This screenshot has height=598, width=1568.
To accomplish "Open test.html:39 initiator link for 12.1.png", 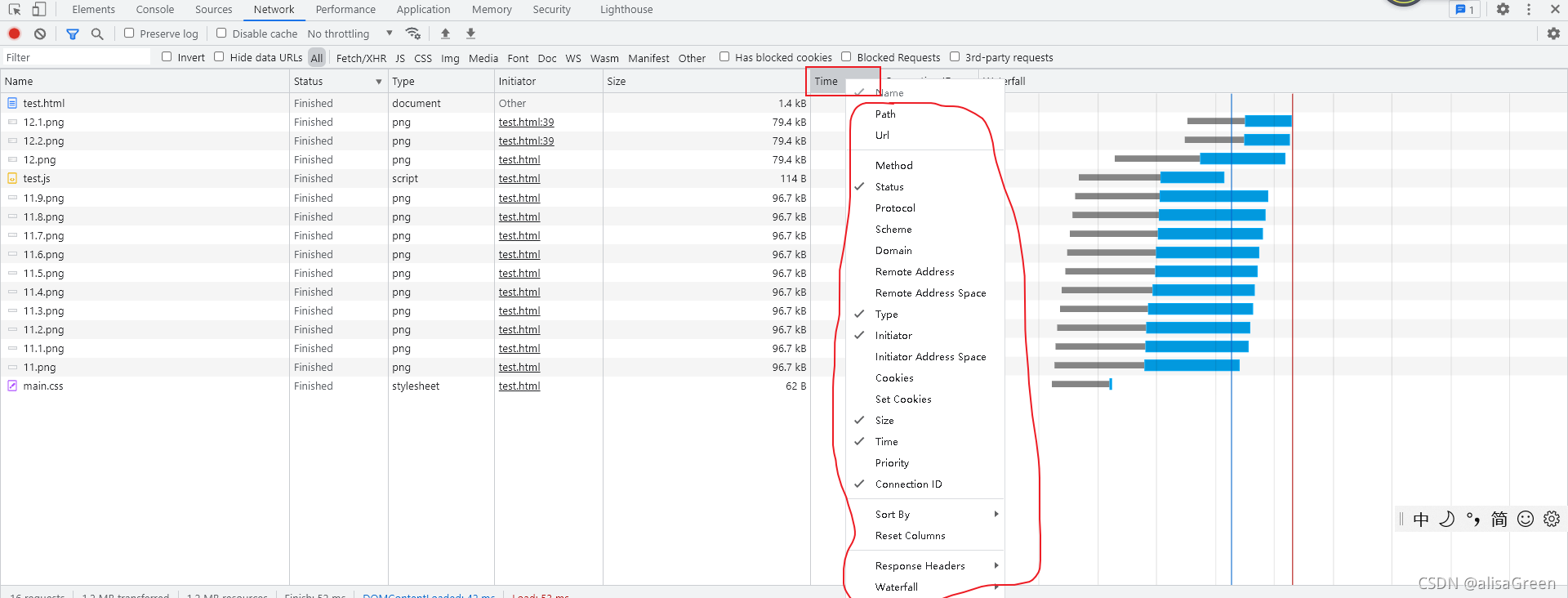I will (526, 123).
